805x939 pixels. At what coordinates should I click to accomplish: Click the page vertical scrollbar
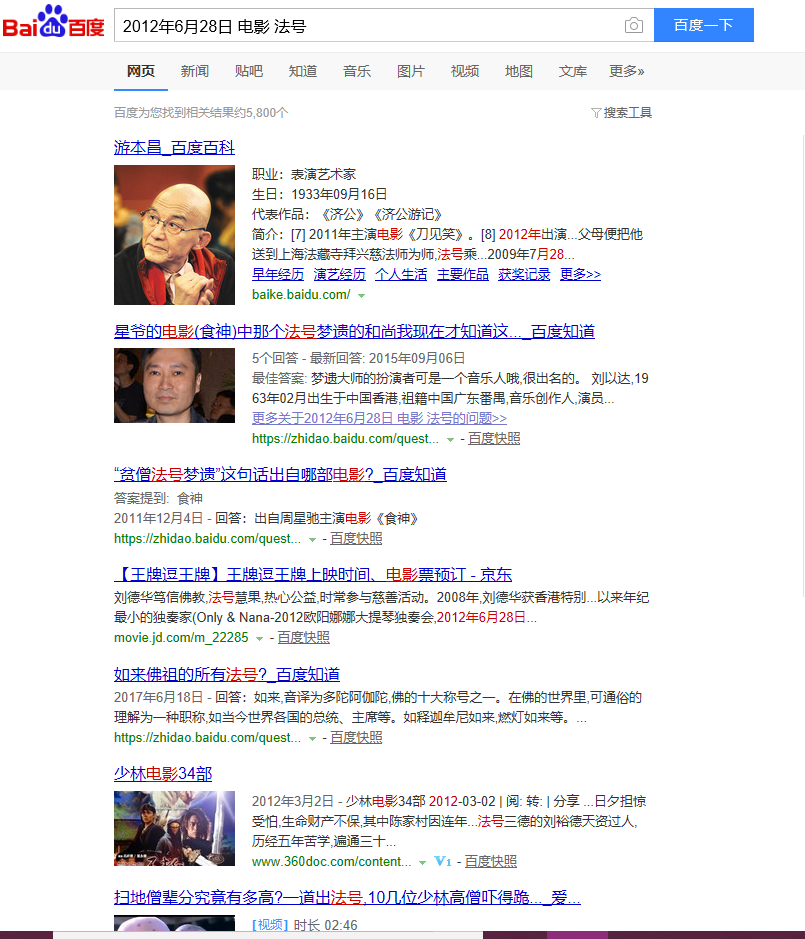click(x=803, y=365)
